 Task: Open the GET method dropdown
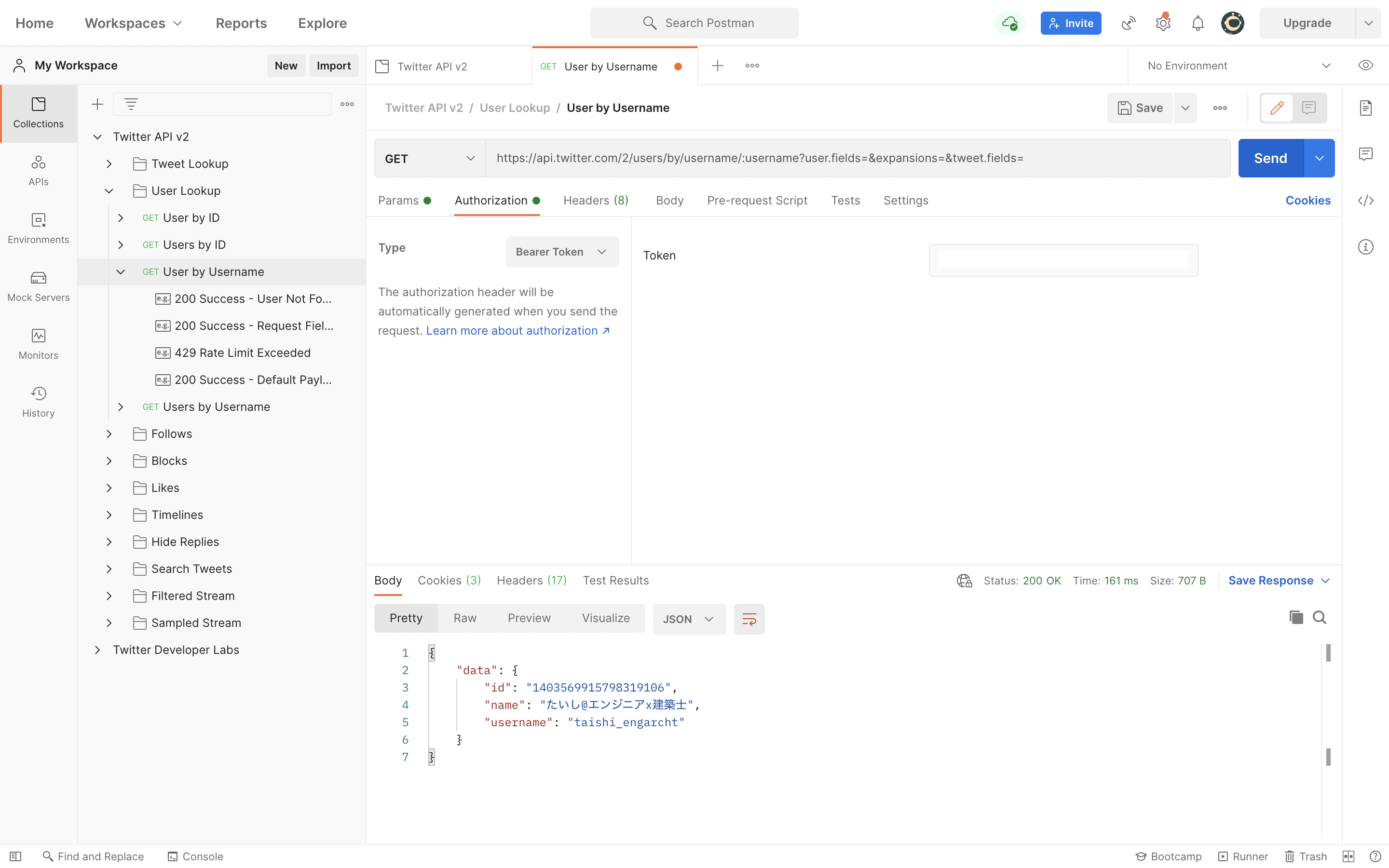(x=429, y=159)
